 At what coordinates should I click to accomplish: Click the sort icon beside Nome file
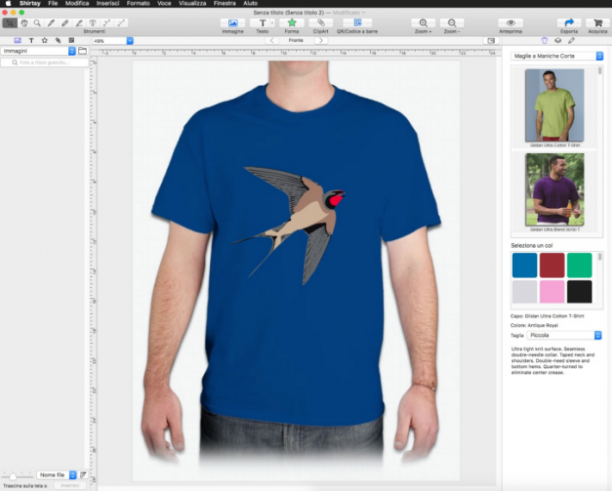tap(83, 475)
